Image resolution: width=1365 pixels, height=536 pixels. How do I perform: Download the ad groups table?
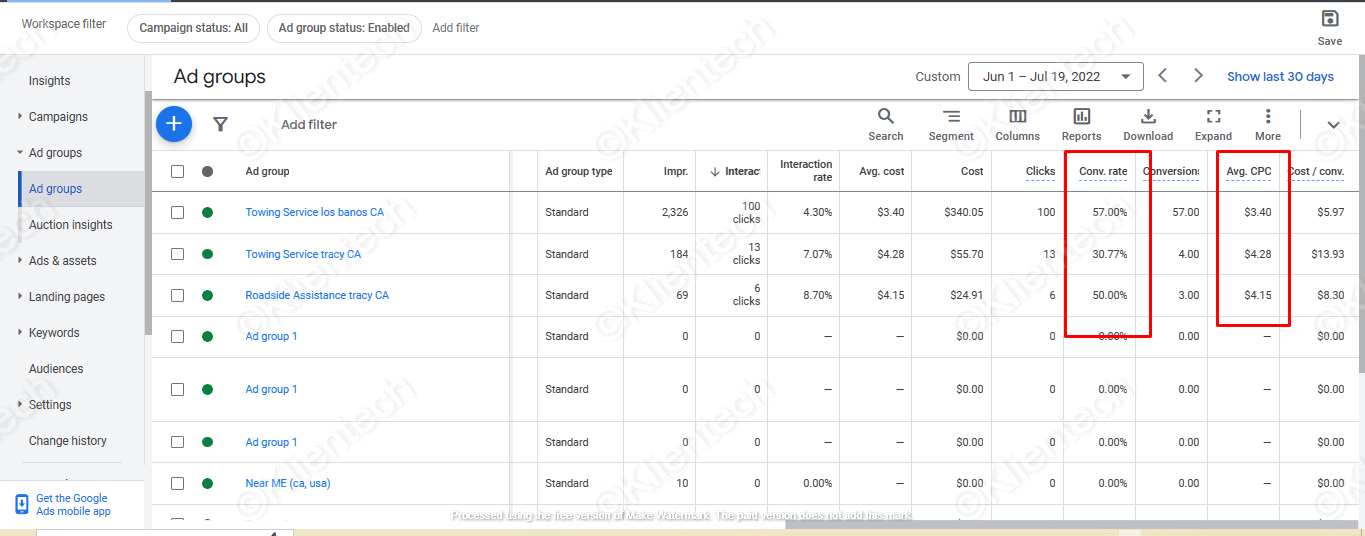coord(1148,124)
